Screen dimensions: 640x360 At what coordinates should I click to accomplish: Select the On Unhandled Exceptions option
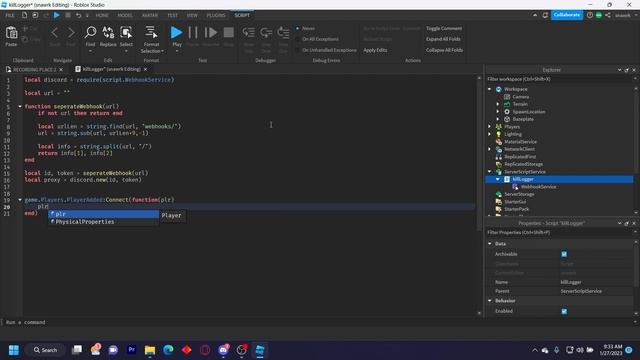pos(298,50)
